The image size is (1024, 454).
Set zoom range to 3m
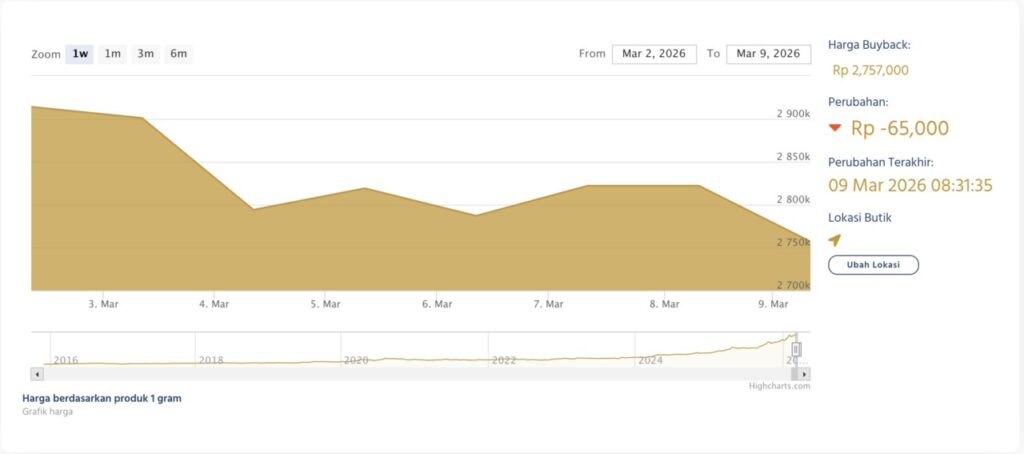146,54
